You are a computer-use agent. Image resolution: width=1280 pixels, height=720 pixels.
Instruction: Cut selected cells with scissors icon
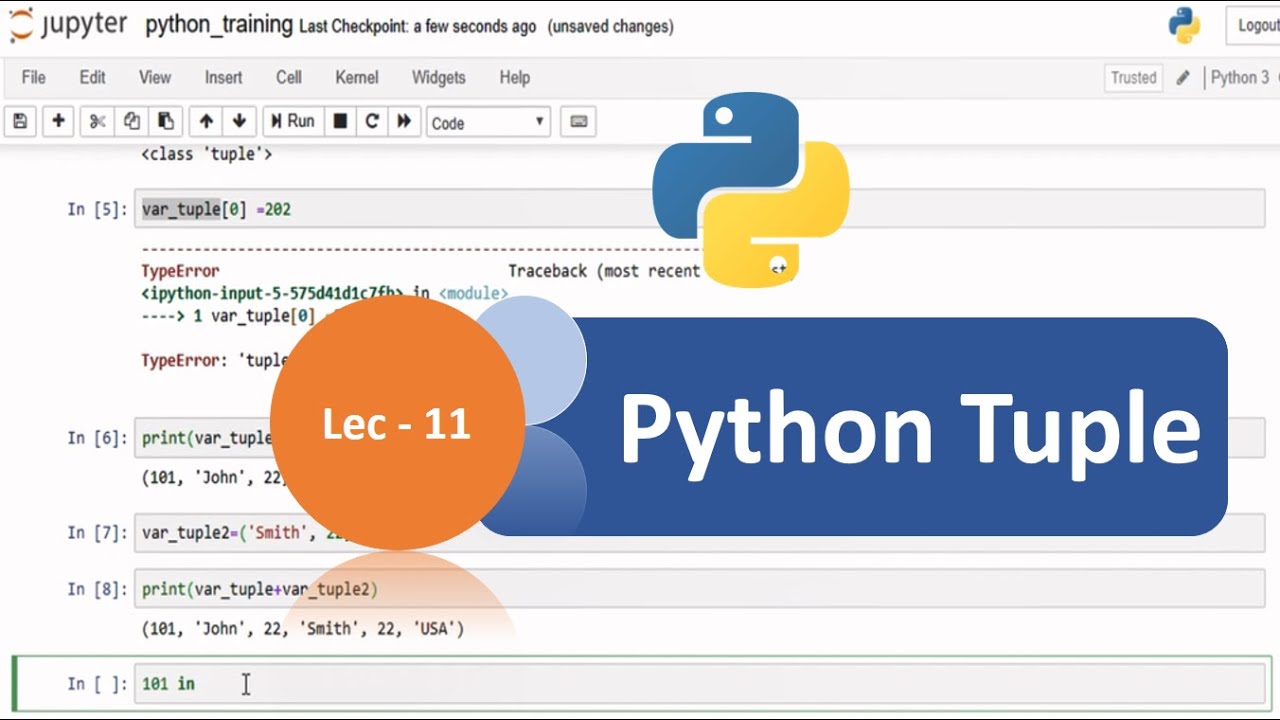pos(97,121)
